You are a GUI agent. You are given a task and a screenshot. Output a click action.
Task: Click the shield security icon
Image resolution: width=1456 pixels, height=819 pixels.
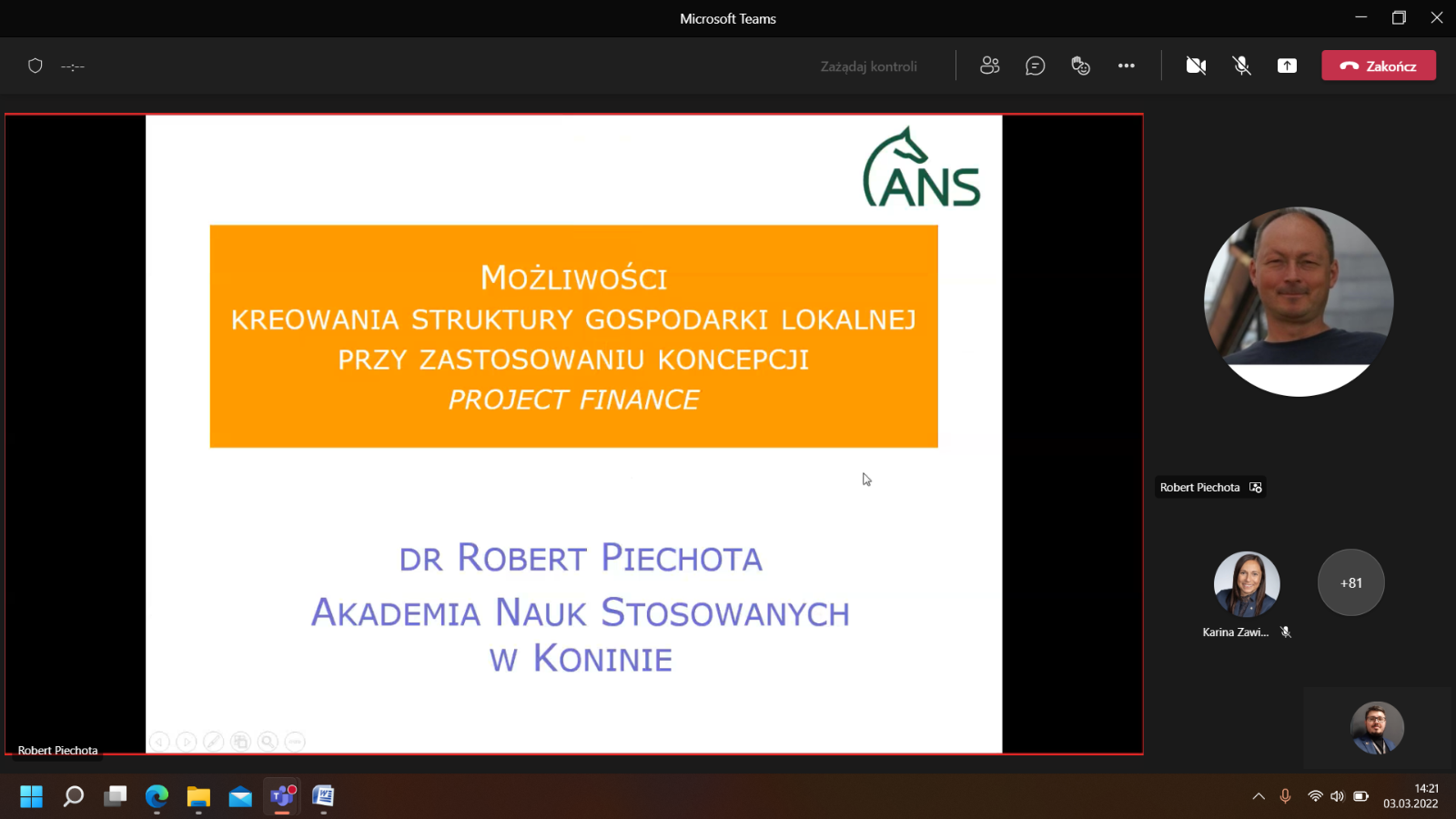35,66
